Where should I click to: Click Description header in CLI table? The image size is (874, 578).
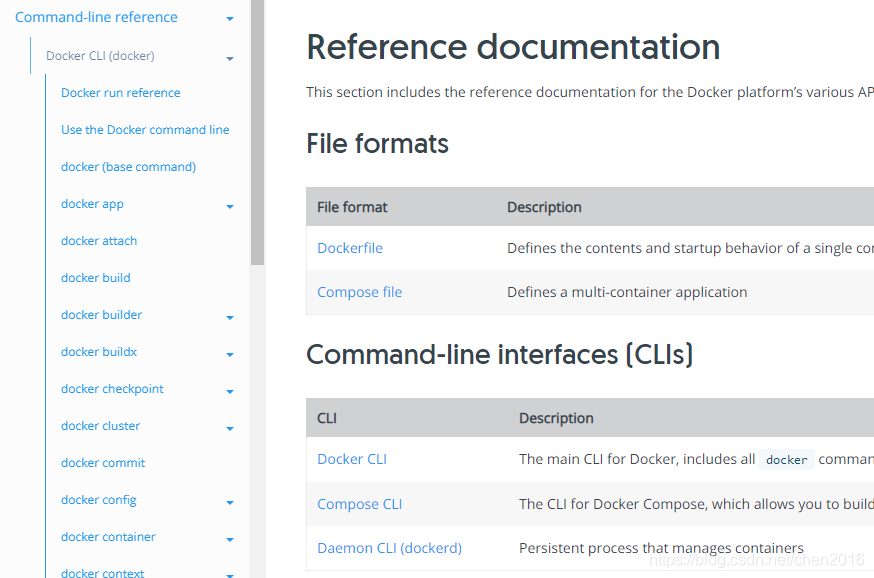click(x=556, y=419)
